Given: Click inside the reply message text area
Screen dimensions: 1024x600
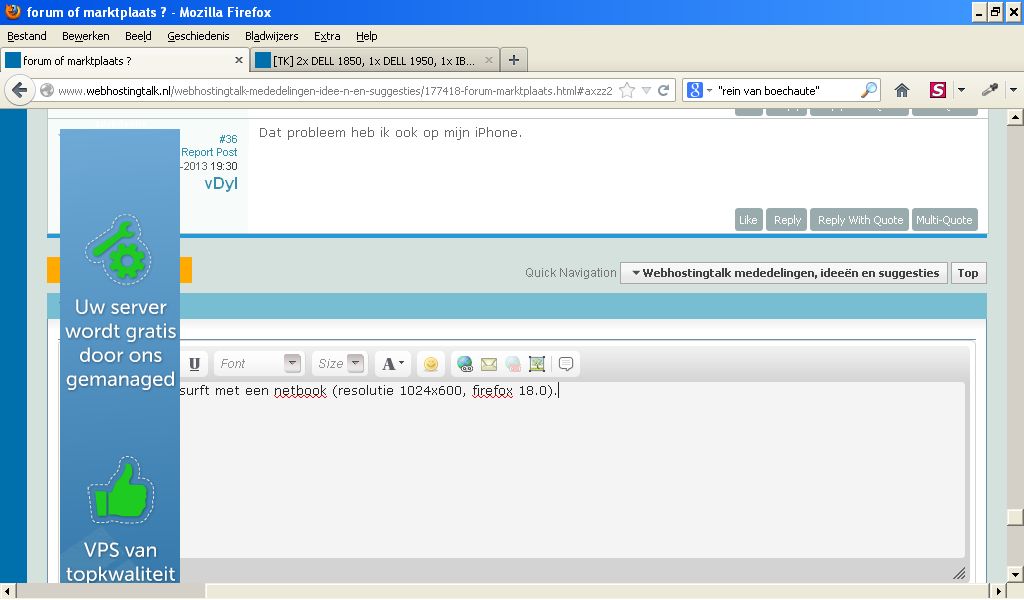Looking at the screenshot, I should point(571,470).
